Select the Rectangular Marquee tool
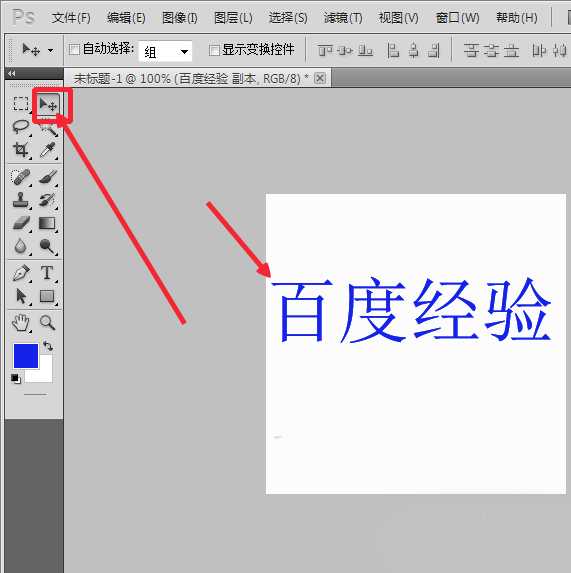 (x=21, y=104)
